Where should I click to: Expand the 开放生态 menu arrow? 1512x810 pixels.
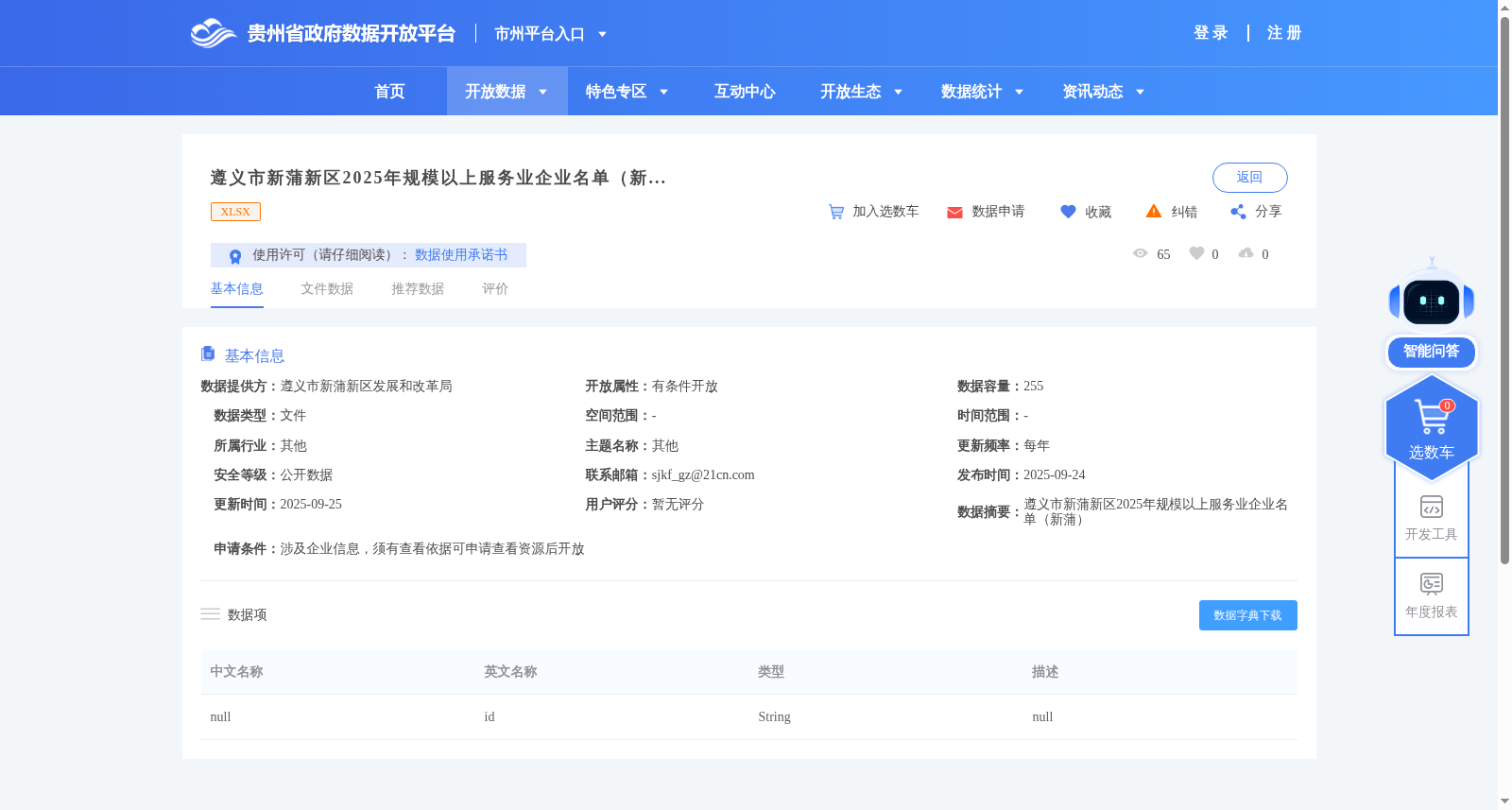(x=898, y=92)
